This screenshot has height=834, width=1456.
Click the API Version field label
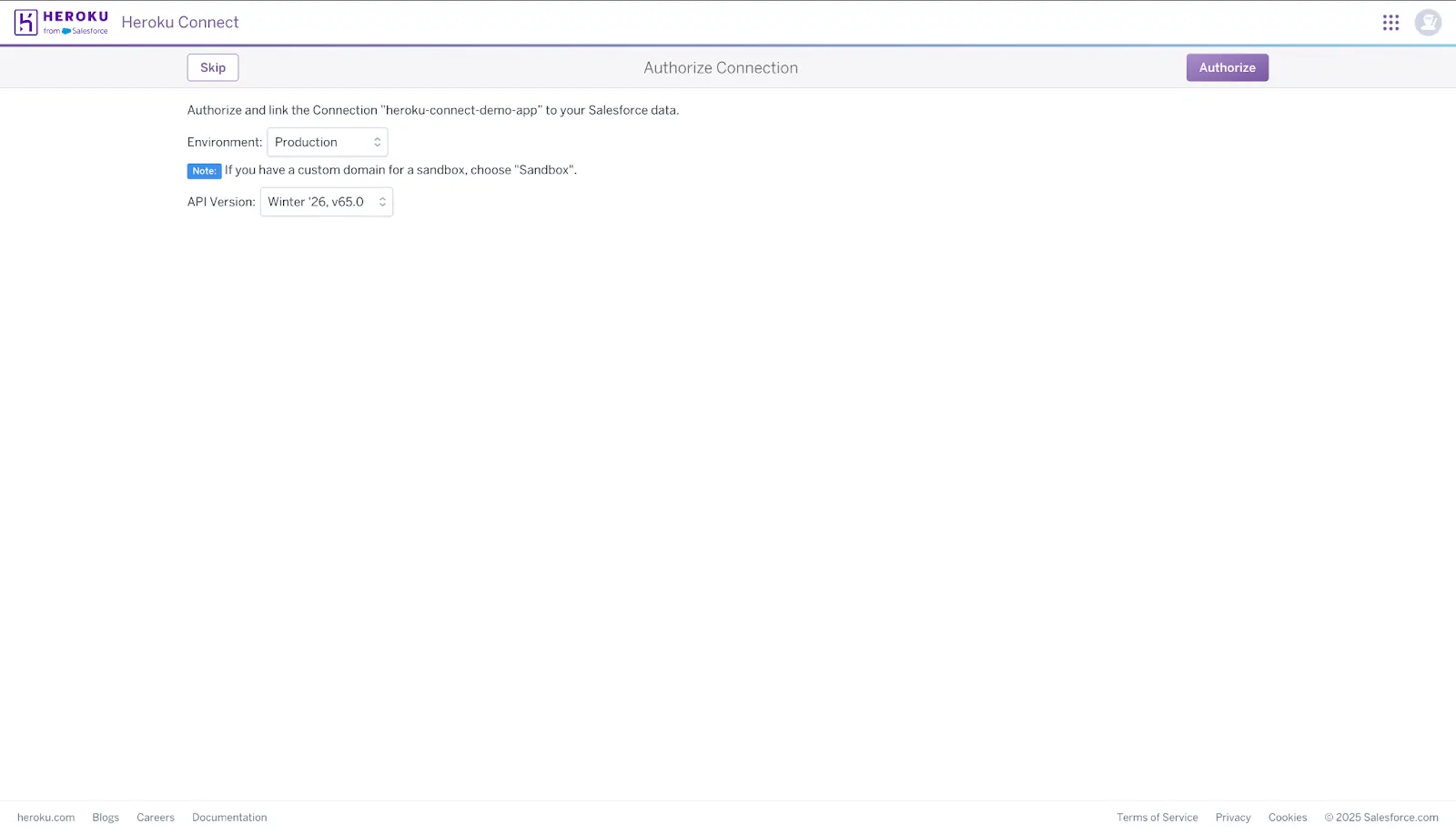pos(221,202)
